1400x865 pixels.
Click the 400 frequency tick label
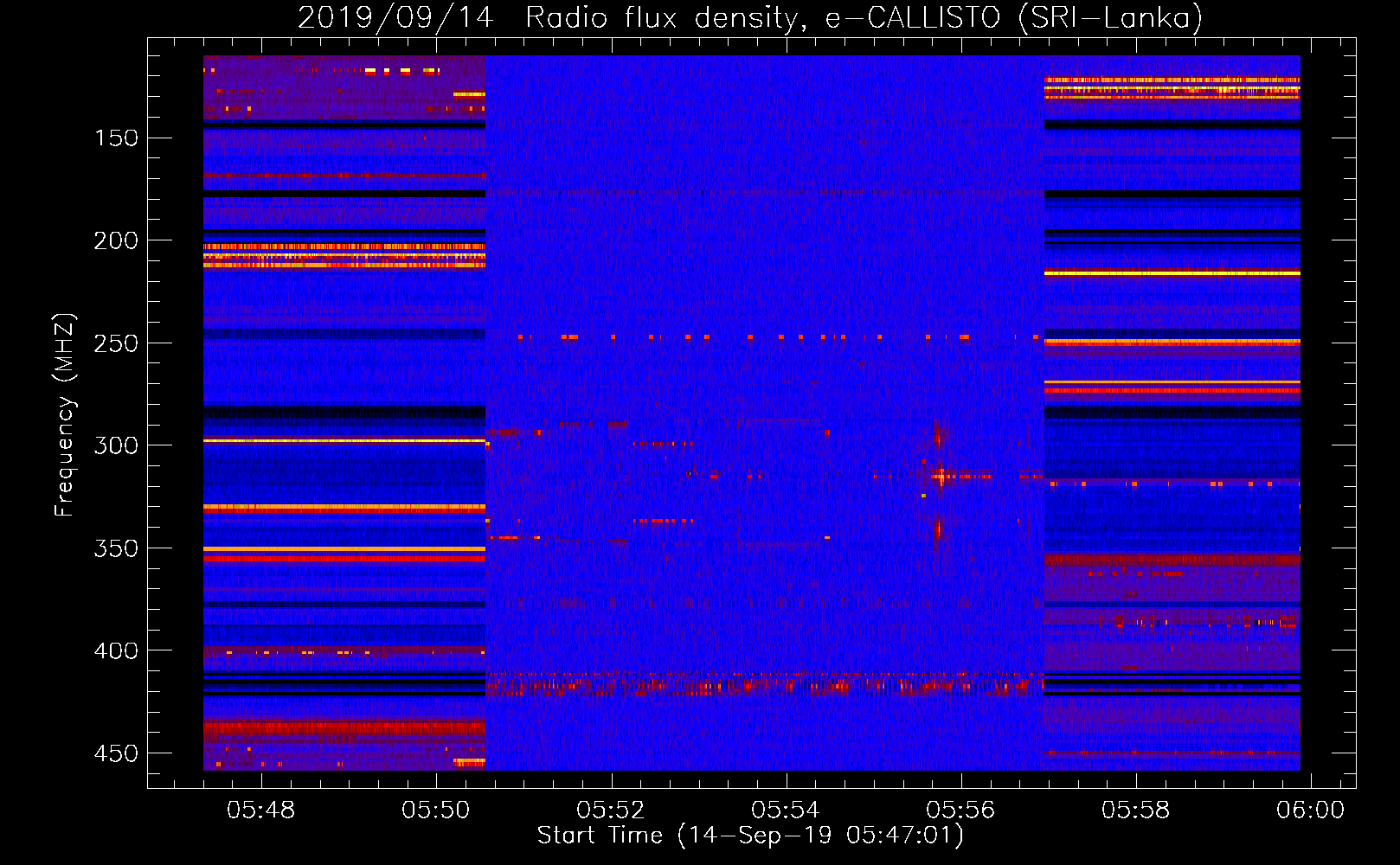pos(116,650)
